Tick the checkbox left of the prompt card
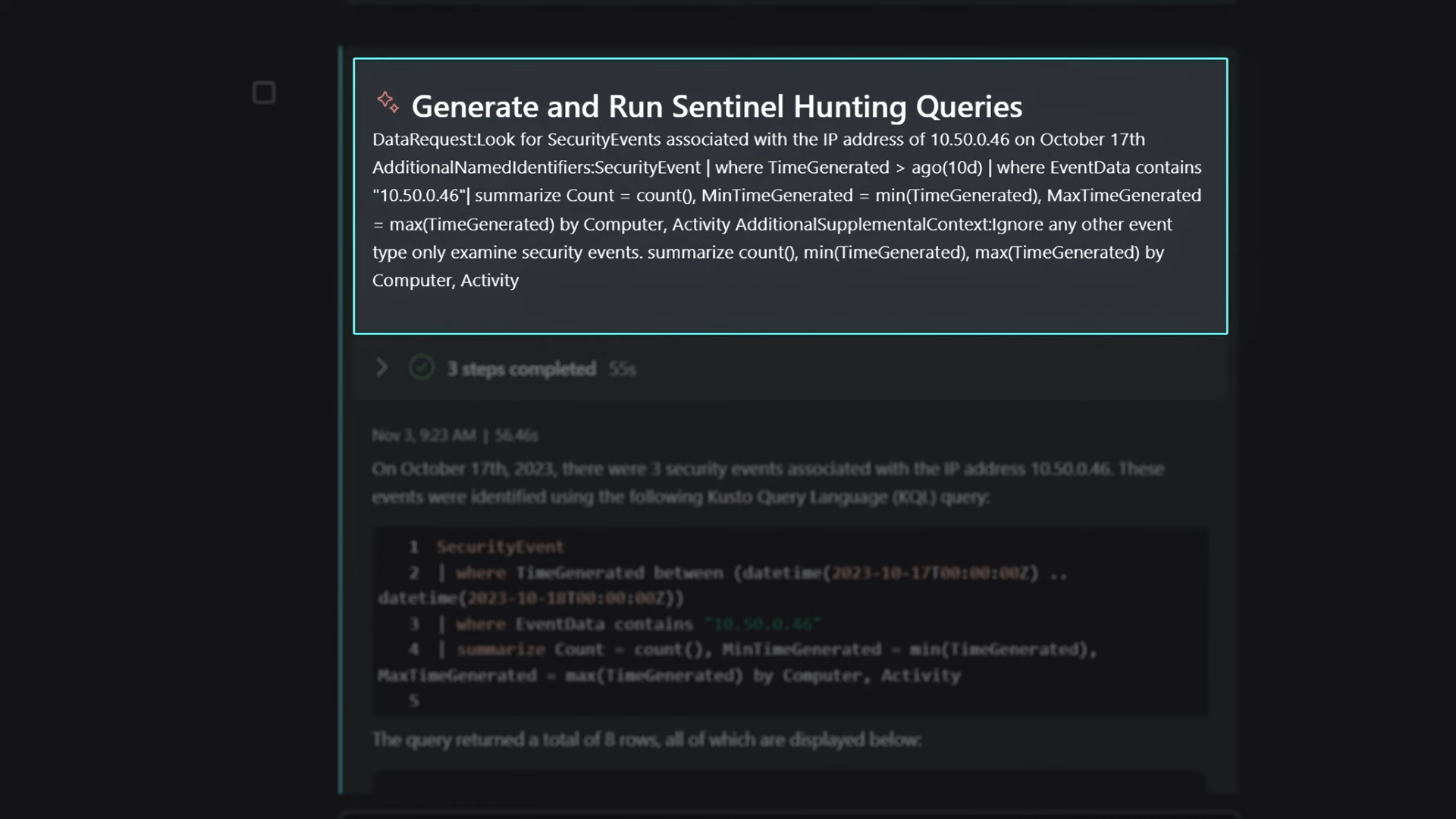This screenshot has height=819, width=1456. [x=264, y=93]
